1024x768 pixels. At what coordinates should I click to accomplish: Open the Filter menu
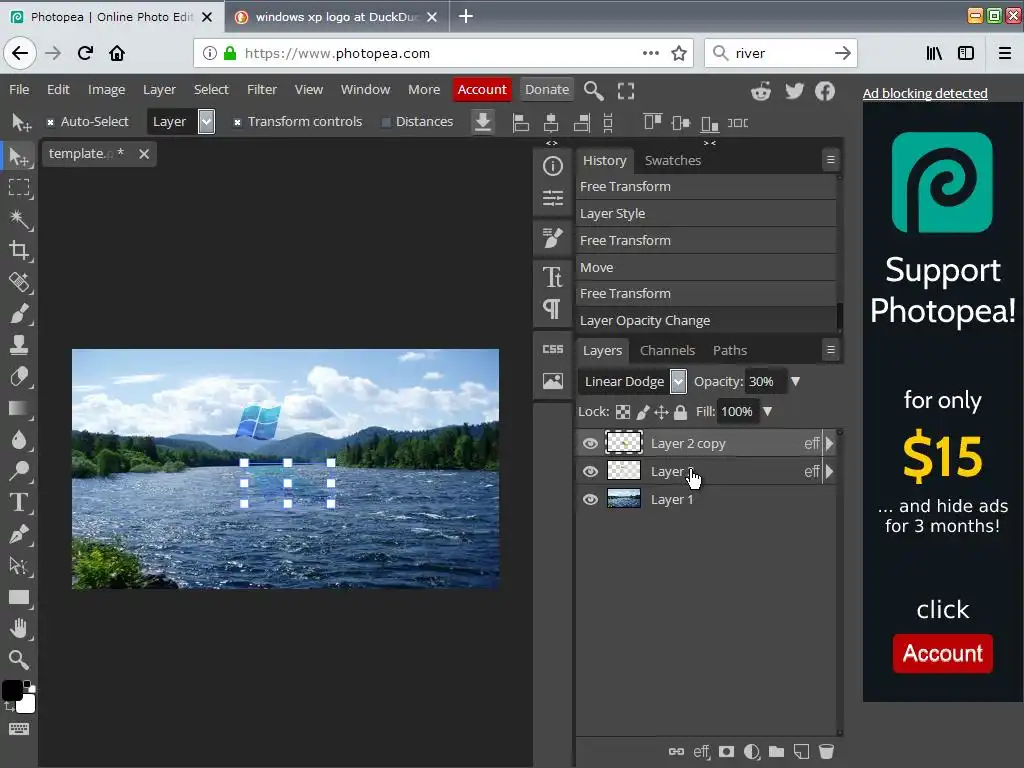262,89
